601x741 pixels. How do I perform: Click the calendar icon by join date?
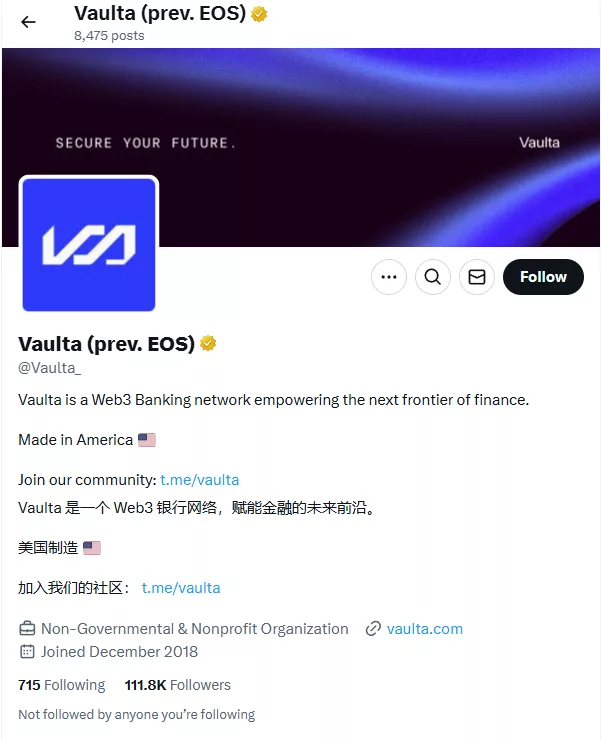point(27,652)
